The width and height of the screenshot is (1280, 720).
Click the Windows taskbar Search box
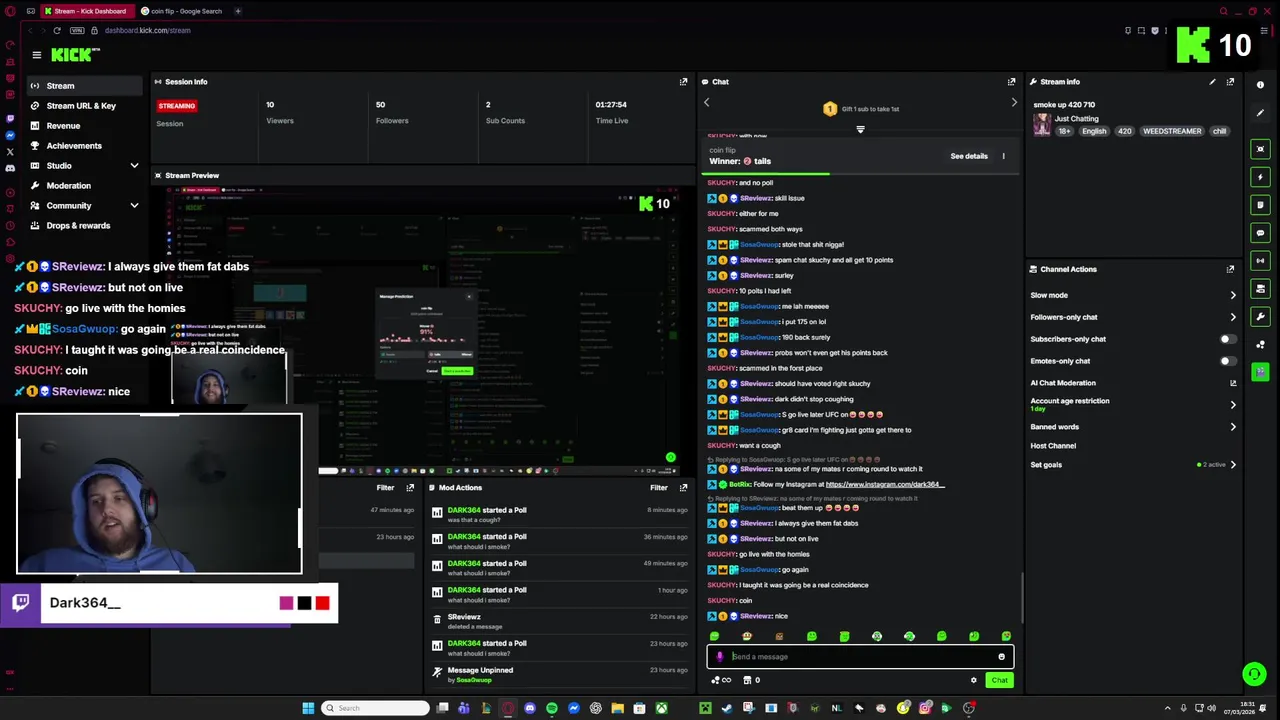(375, 708)
